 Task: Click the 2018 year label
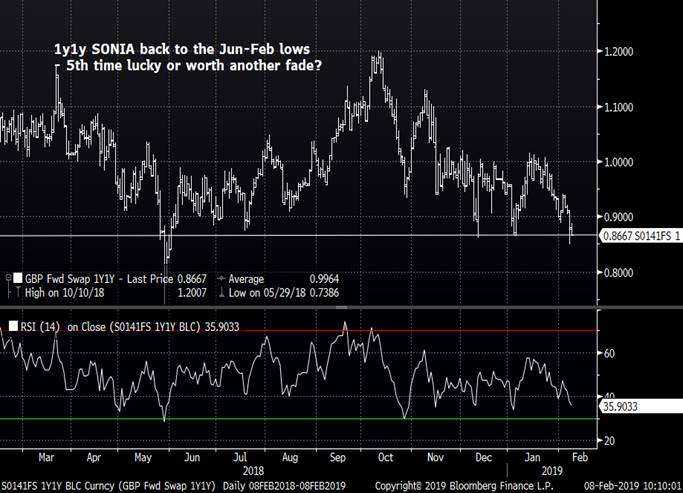click(254, 471)
